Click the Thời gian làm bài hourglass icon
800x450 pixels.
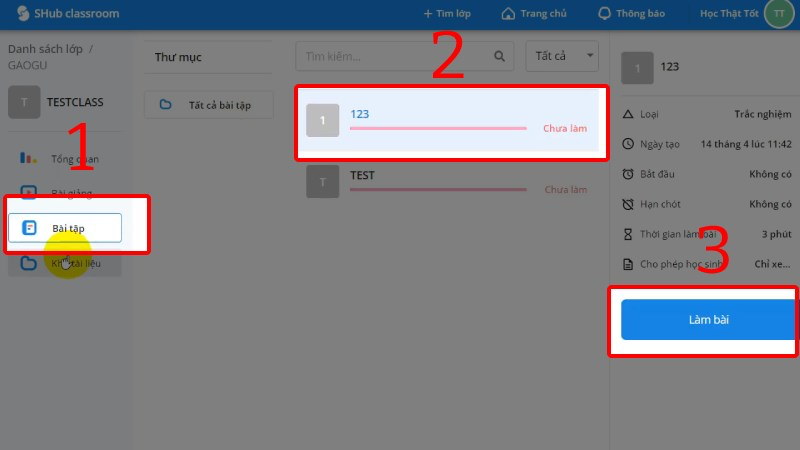(628, 234)
